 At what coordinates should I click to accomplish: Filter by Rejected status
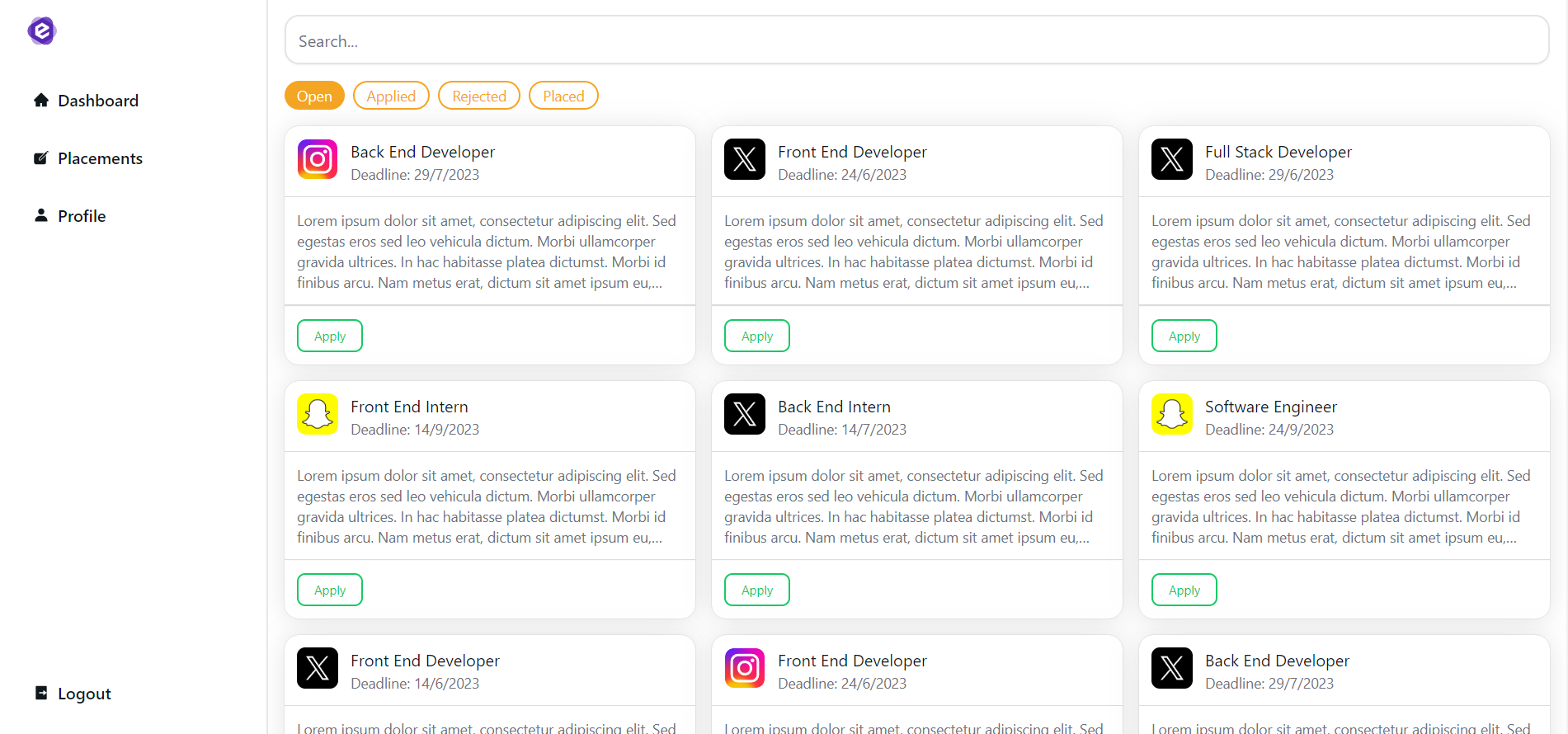point(479,96)
